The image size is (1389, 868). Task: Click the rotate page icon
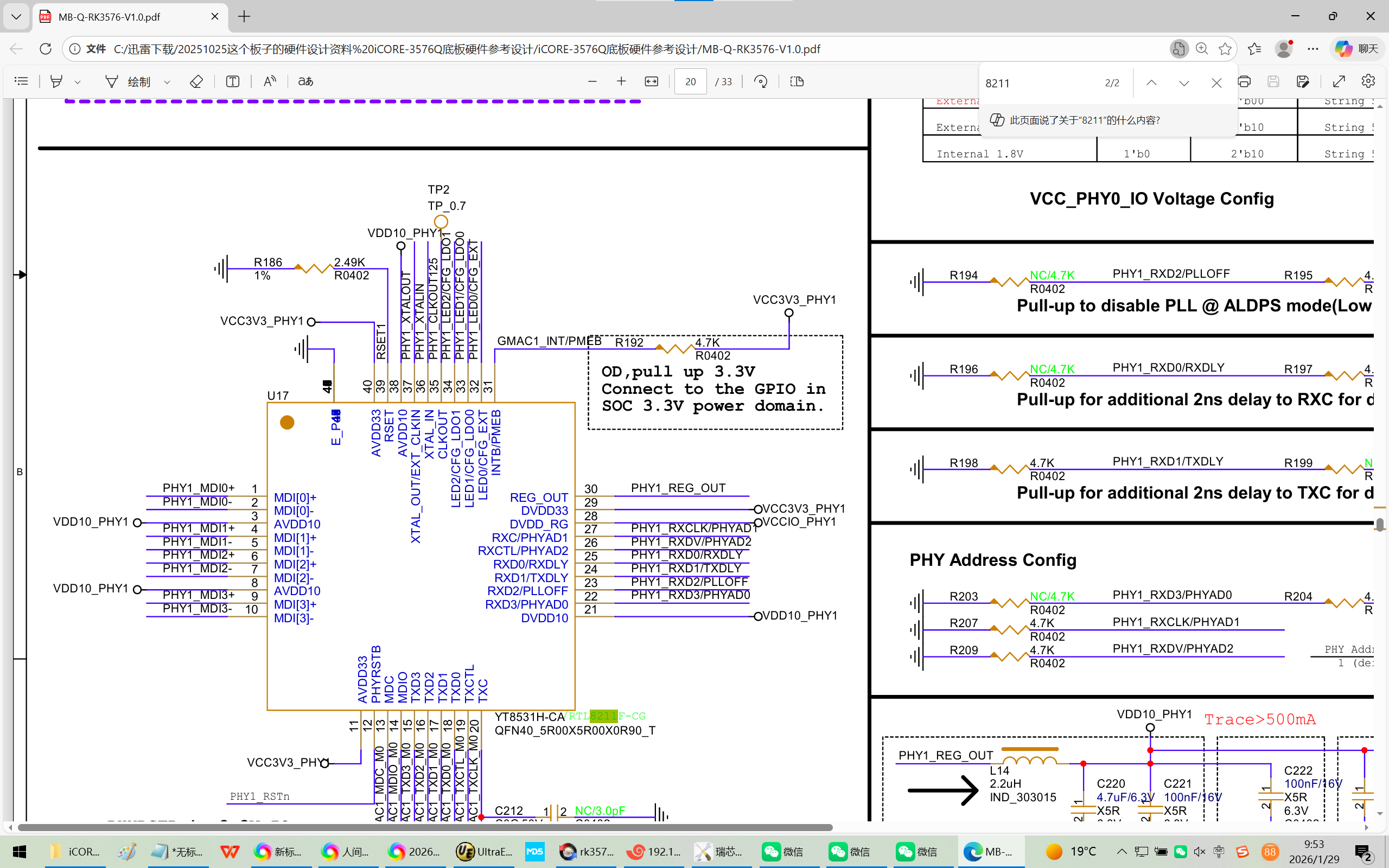(761, 81)
